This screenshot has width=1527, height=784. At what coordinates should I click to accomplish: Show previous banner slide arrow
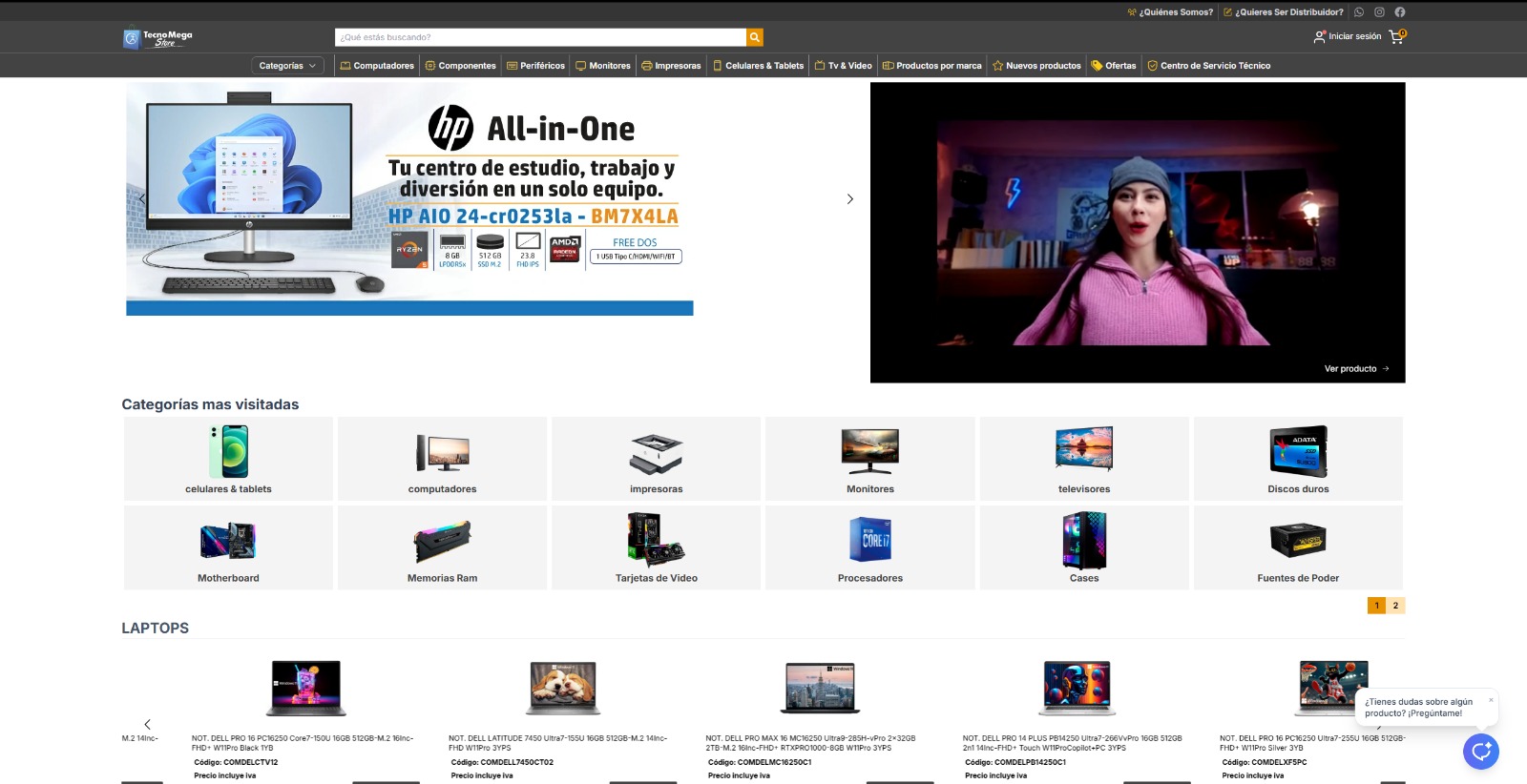coord(142,198)
